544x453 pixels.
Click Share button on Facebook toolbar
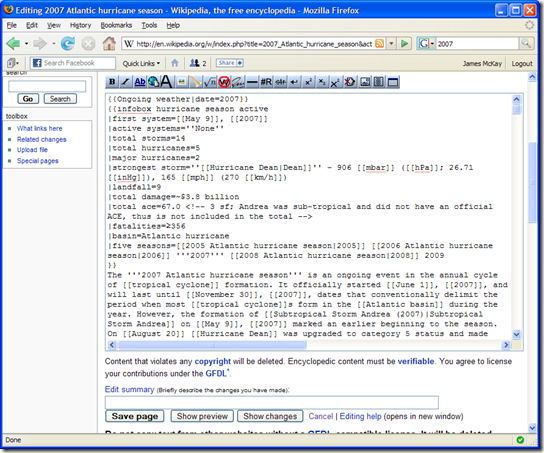tap(230, 63)
